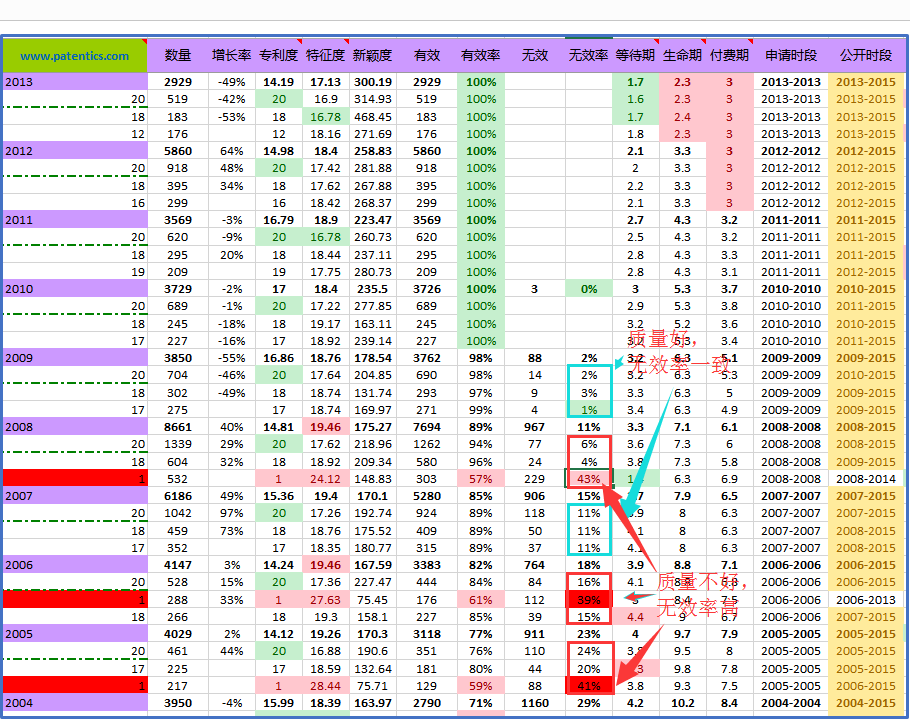Click the green 0% cell in 2010 row
Viewport: 910px width, 720px height.
tap(588, 289)
